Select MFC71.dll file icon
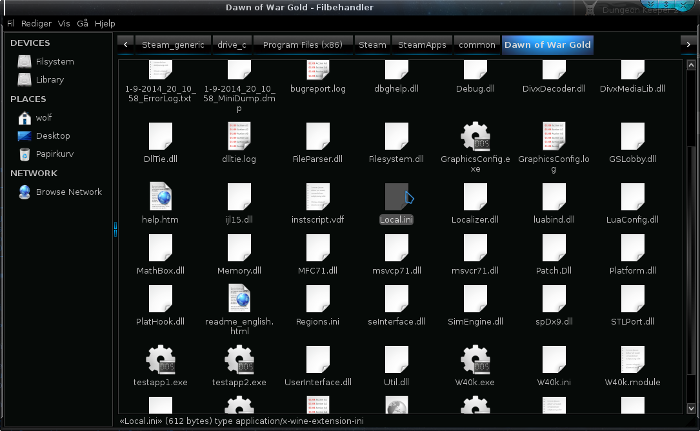700x431 pixels. [318, 247]
